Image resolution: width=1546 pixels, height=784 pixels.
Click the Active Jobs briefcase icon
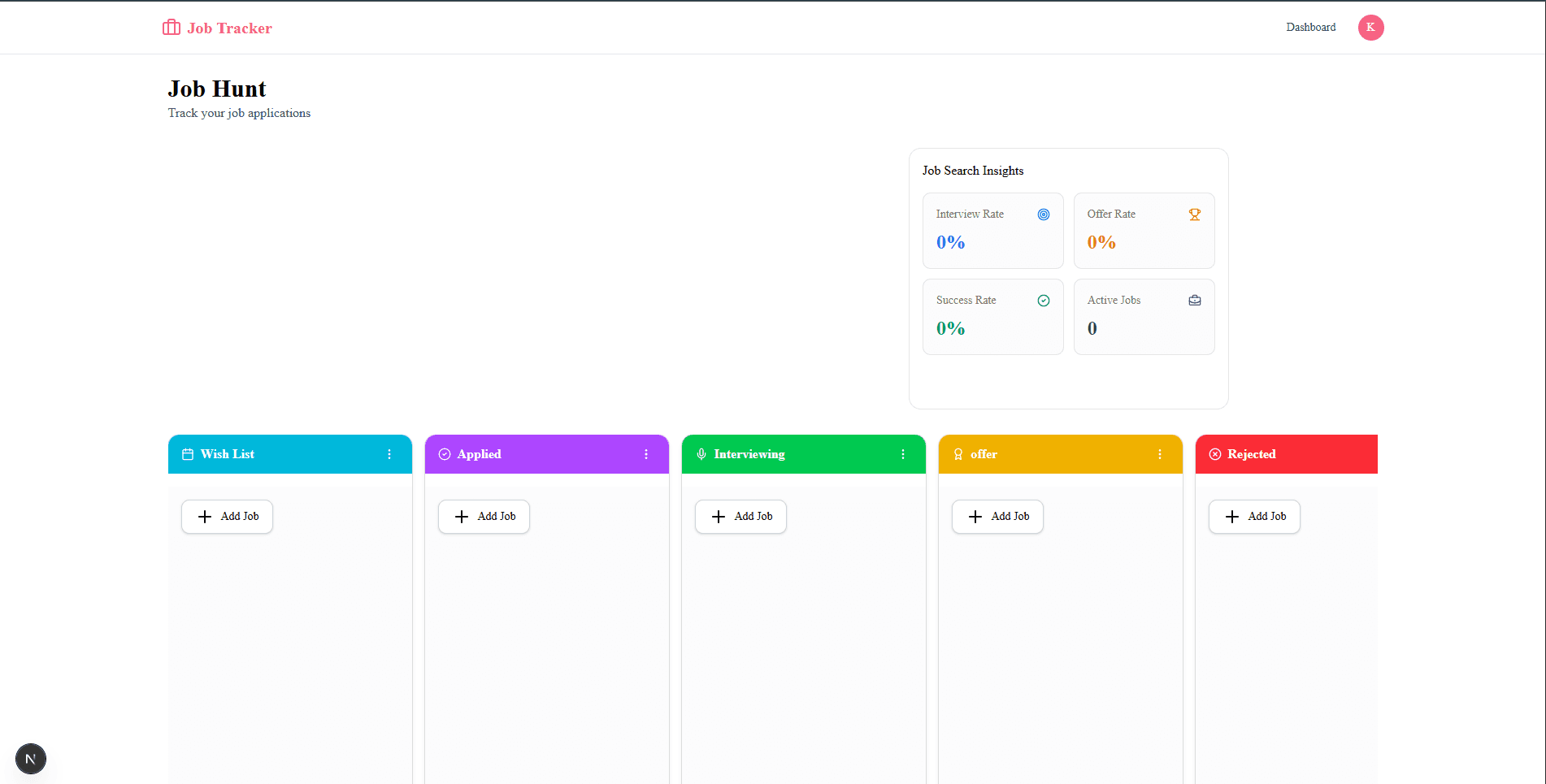click(x=1195, y=301)
